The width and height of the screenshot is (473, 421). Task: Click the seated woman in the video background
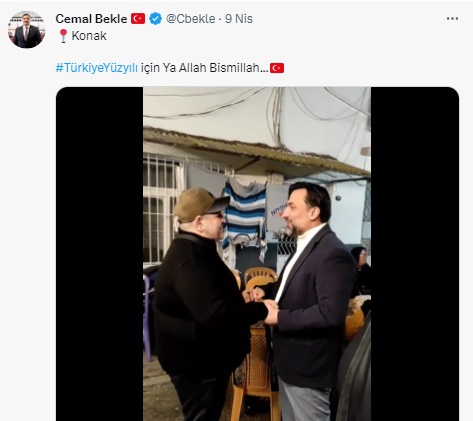pyautogui.click(x=361, y=272)
